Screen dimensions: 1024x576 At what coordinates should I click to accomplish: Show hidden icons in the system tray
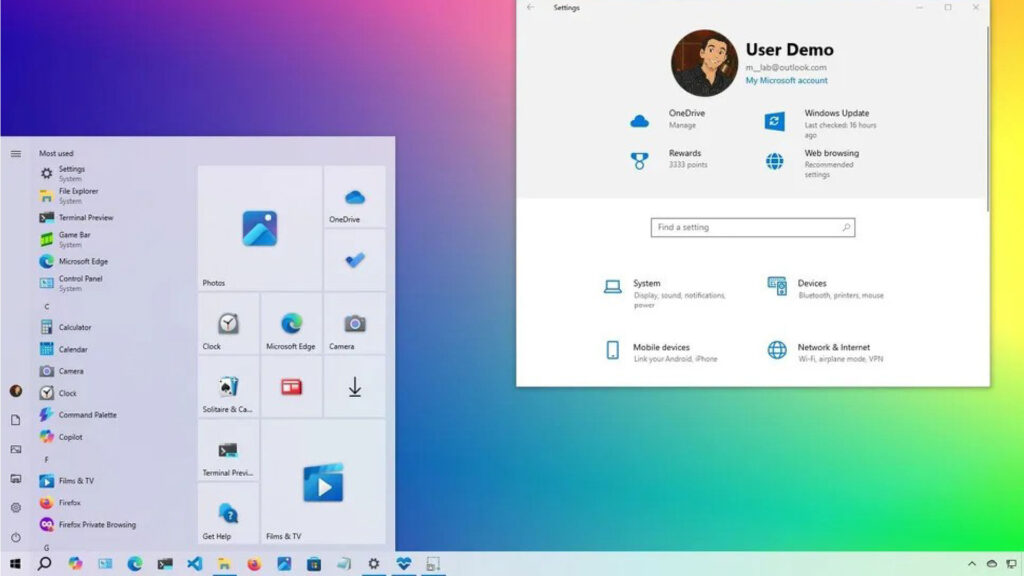click(971, 564)
